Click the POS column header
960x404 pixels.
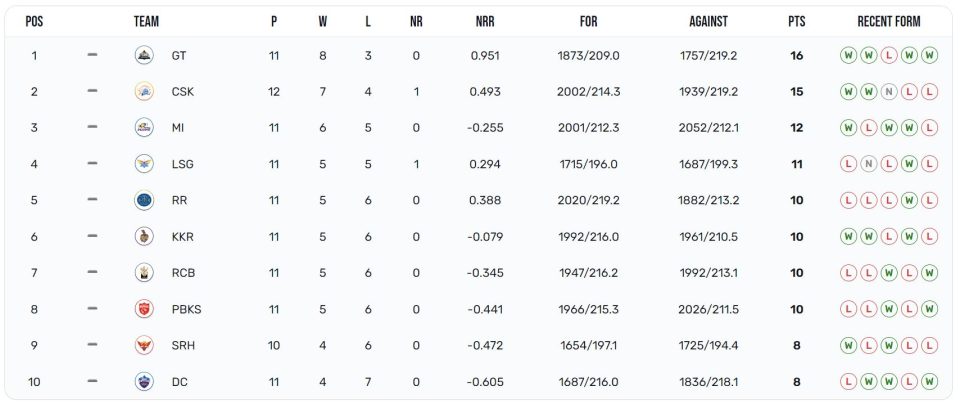click(x=34, y=21)
